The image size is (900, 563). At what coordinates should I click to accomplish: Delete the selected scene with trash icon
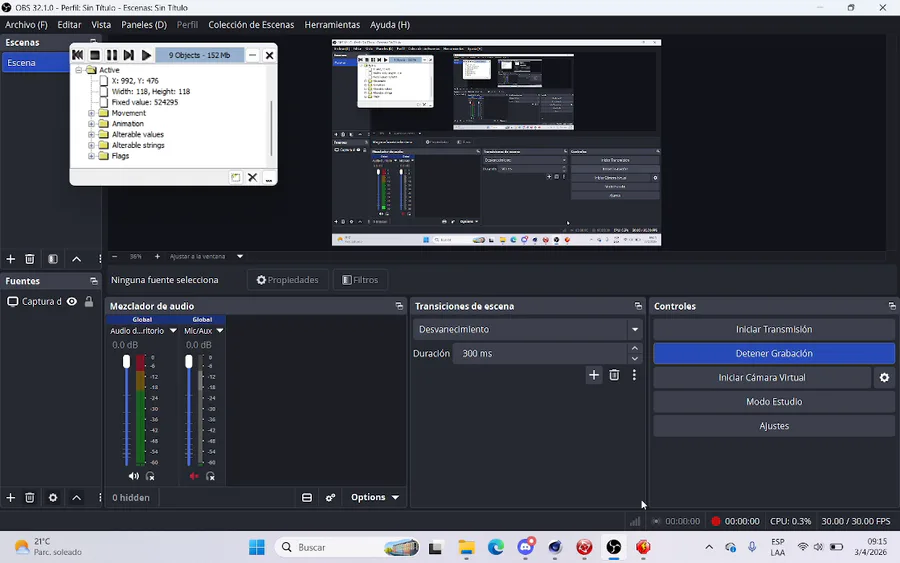30,259
